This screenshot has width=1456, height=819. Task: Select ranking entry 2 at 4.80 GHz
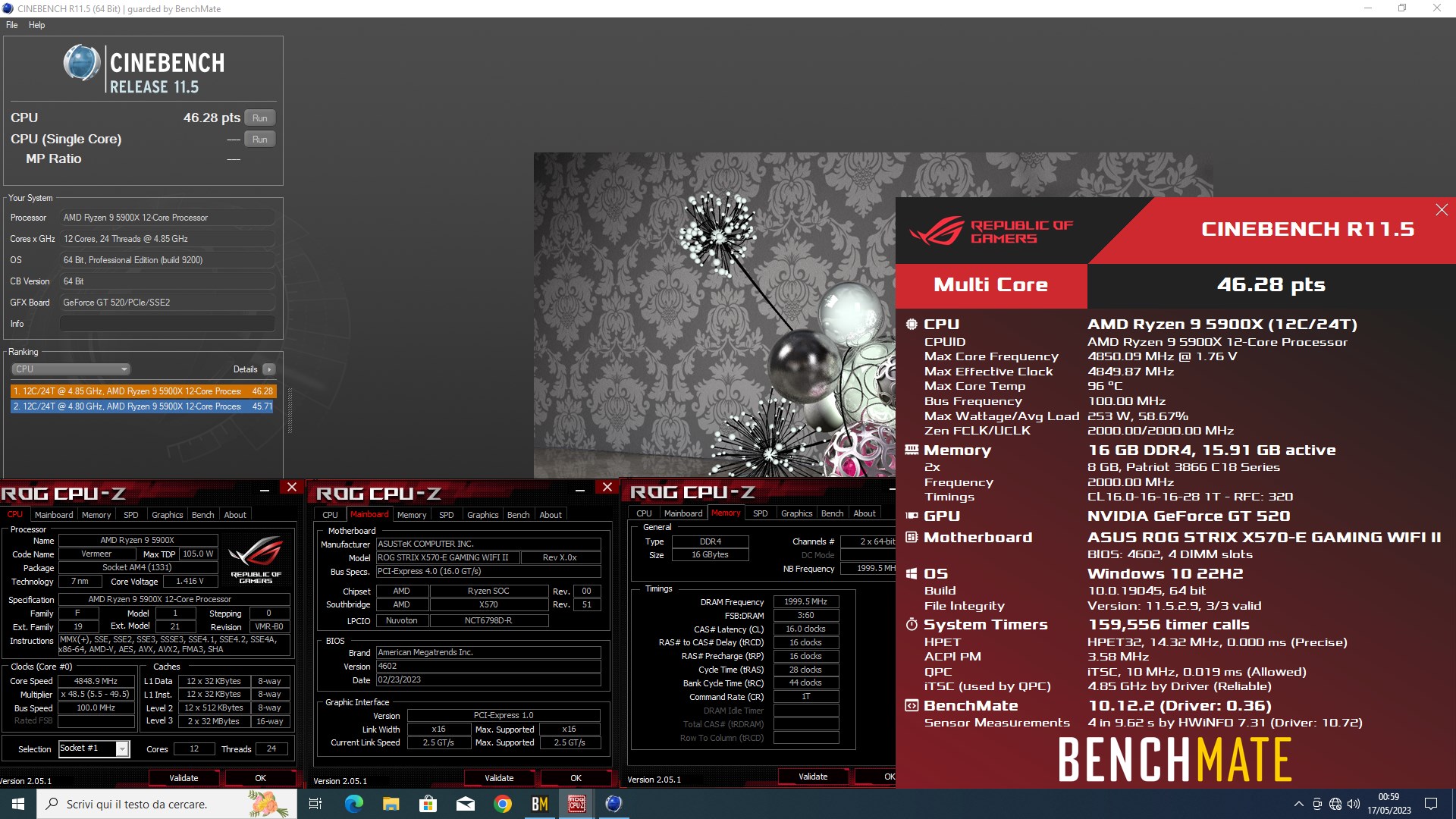pyautogui.click(x=143, y=406)
